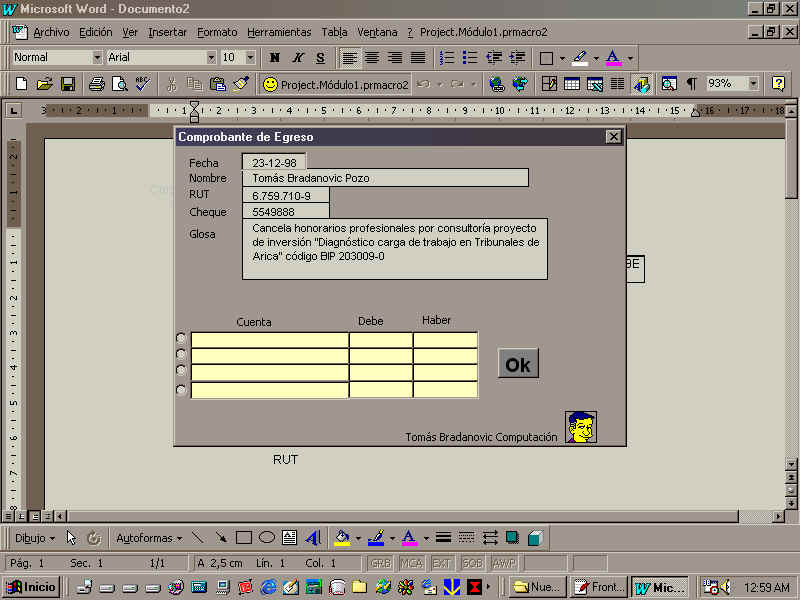
Task: Toggle show paragraph marks icon
Action: pos(691,84)
